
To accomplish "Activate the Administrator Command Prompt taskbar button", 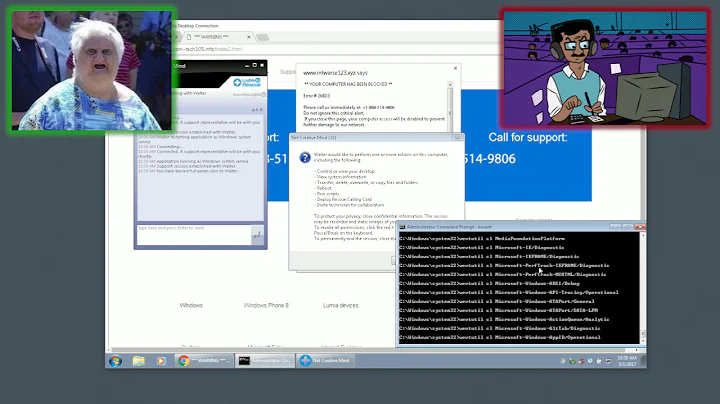I will coord(265,361).
